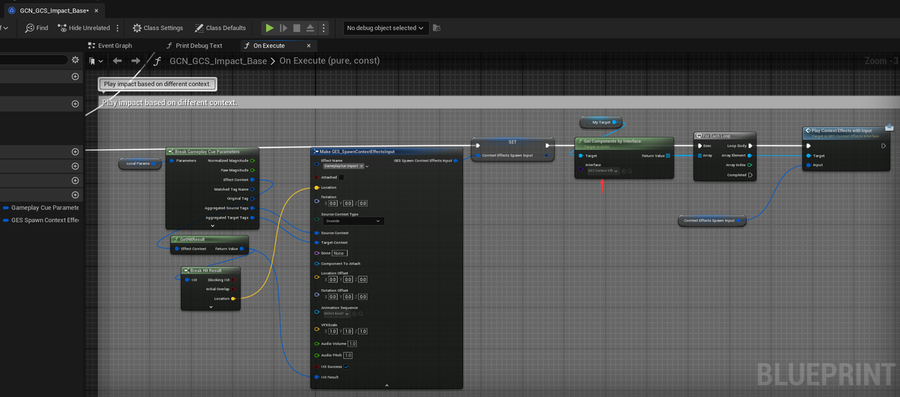Viewport: 900px width, 397px height.
Task: Browse to Interface class magnifier icon
Action: tap(630, 171)
